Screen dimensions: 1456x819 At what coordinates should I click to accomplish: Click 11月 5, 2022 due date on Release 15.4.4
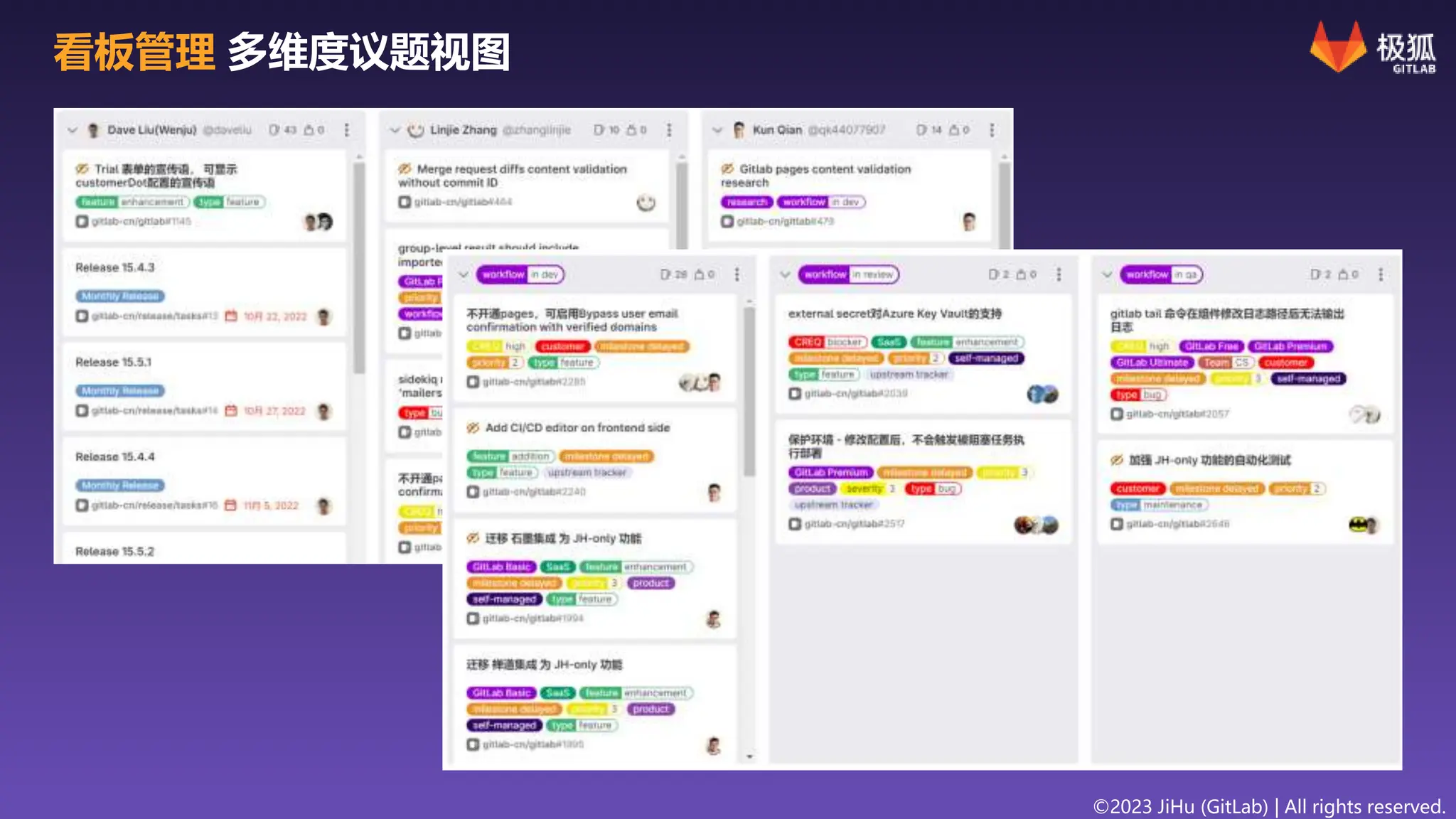(x=271, y=505)
